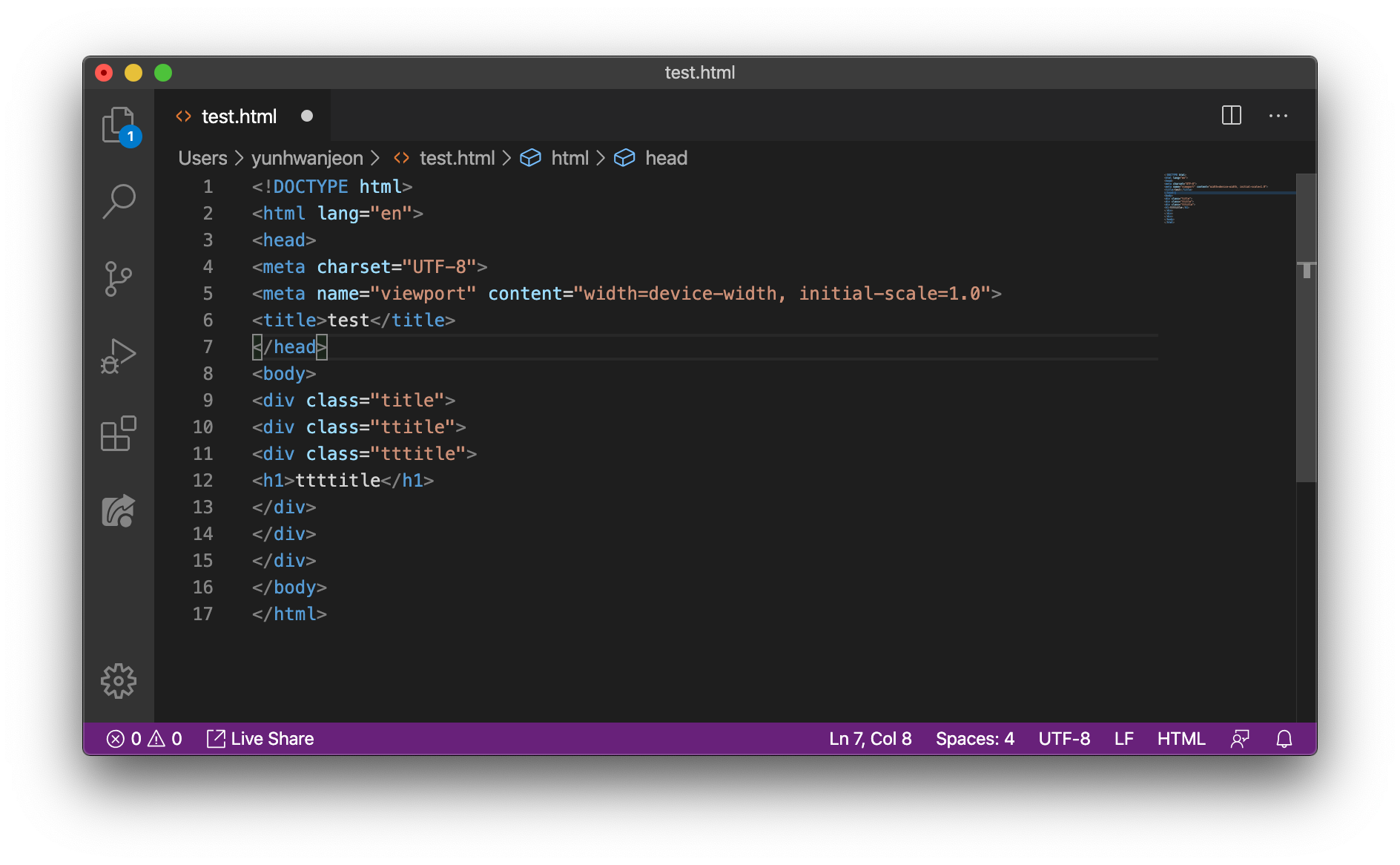Split the editor to the right
1400x865 pixels.
[x=1231, y=116]
